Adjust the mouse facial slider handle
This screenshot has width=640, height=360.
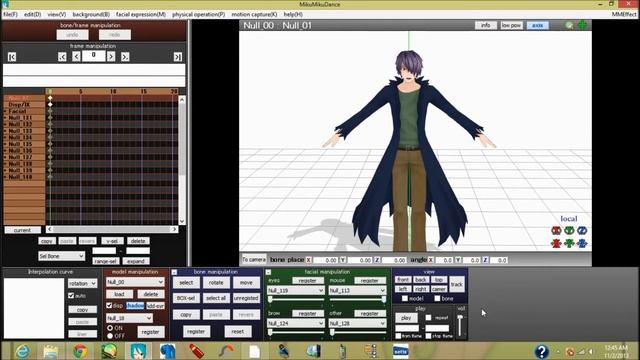(x=383, y=300)
